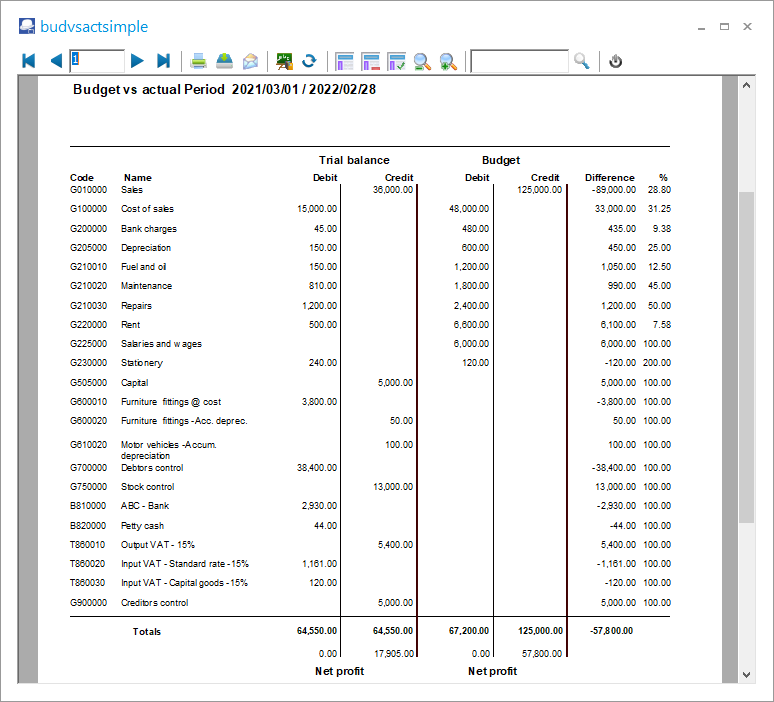Click the page number input field

(x=97, y=61)
